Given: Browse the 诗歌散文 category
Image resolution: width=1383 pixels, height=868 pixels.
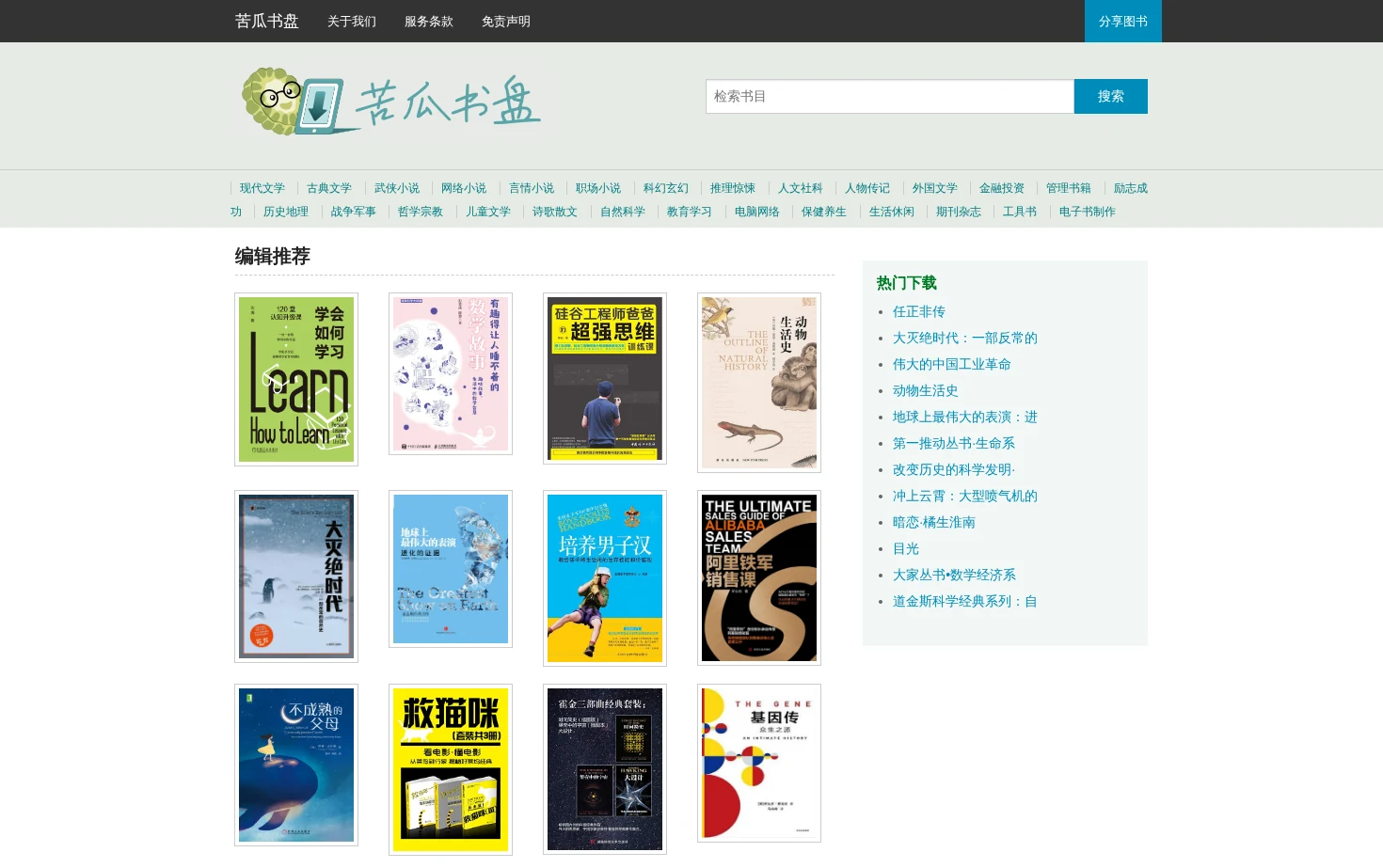Looking at the screenshot, I should coord(555,212).
